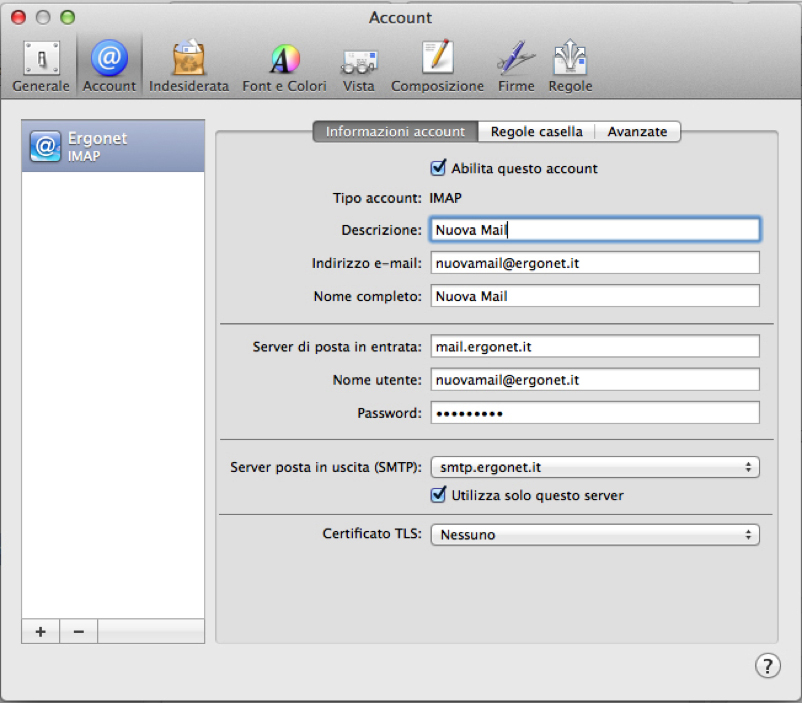Uncheck Utilizza solo questo server
The image size is (802, 703).
tap(437, 495)
